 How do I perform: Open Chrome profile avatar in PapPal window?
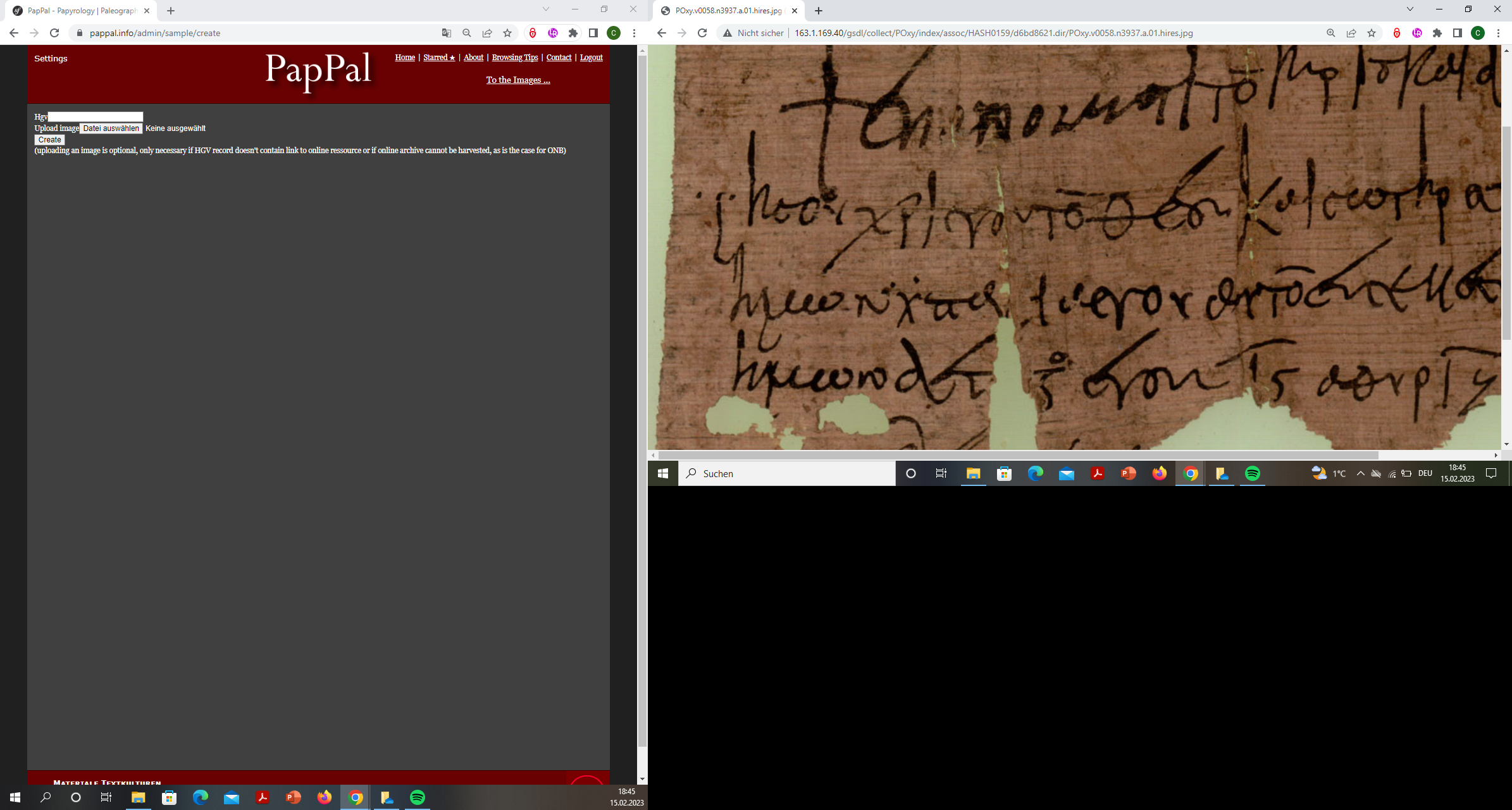click(614, 33)
